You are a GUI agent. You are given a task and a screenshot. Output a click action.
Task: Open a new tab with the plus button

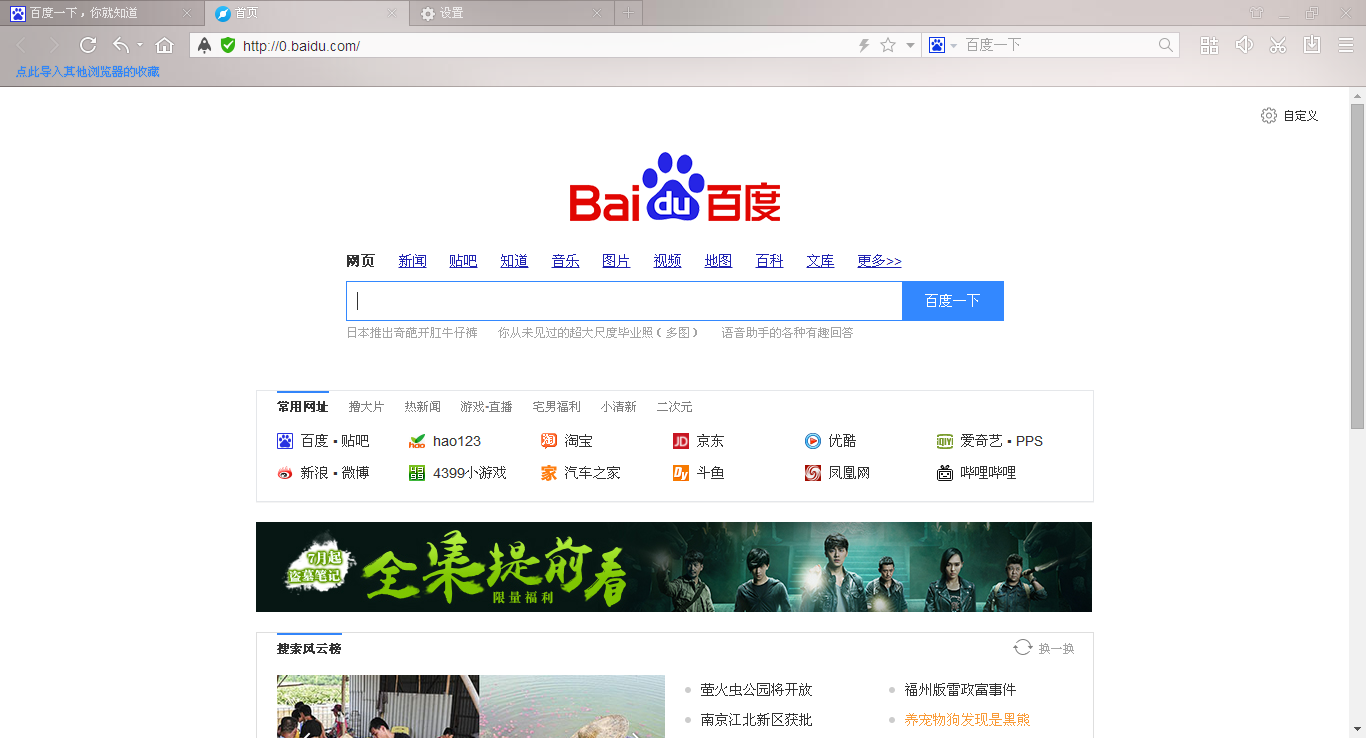pyautogui.click(x=628, y=13)
